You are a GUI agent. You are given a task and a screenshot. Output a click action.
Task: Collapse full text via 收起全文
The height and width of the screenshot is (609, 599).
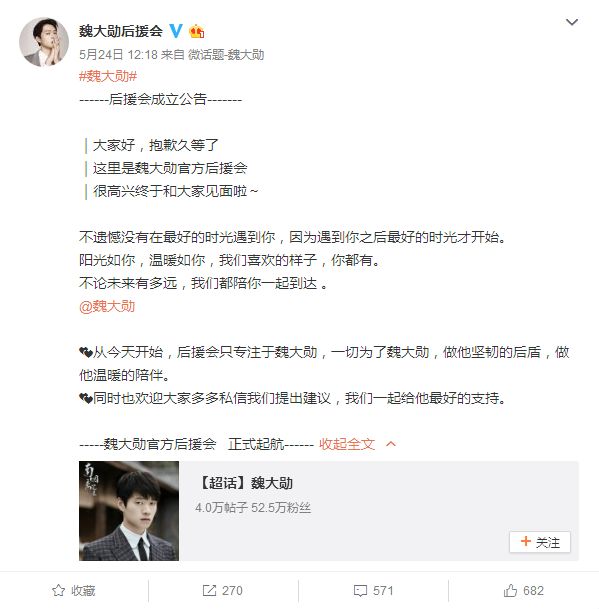[x=347, y=444]
